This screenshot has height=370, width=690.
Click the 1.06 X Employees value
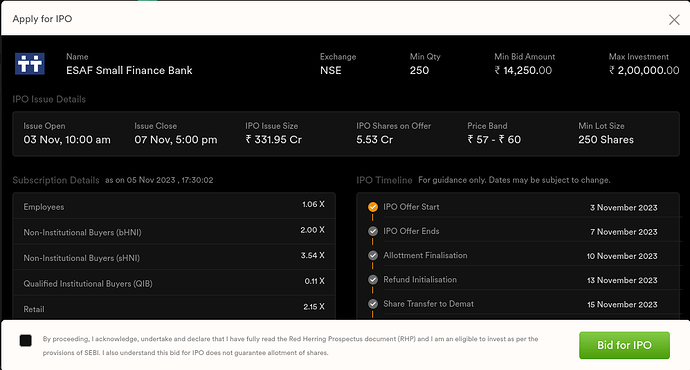313,204
